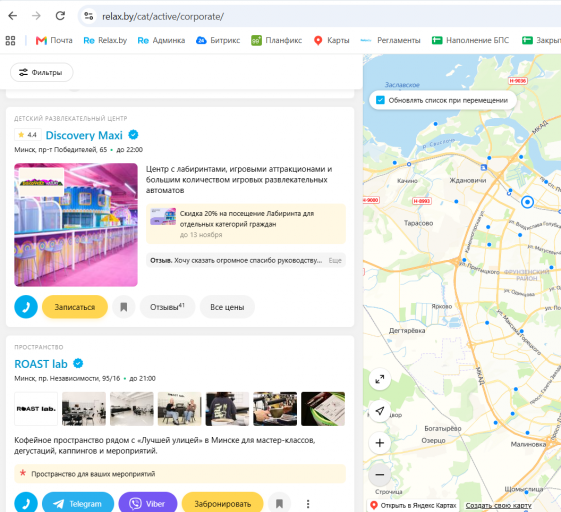
Task: Open the Discovery Maxi photo thumbnail
Action: coord(76,225)
